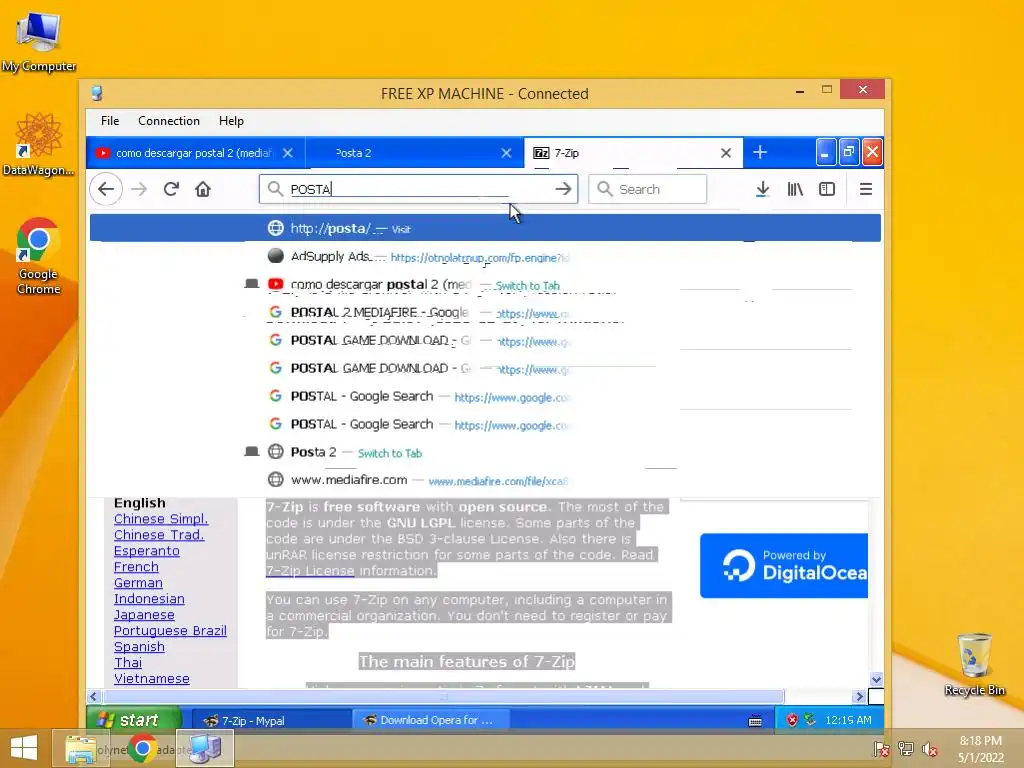Viewport: 1024px width, 768px height.
Task: Close the como descargar postal 2 tab
Action: click(x=288, y=153)
